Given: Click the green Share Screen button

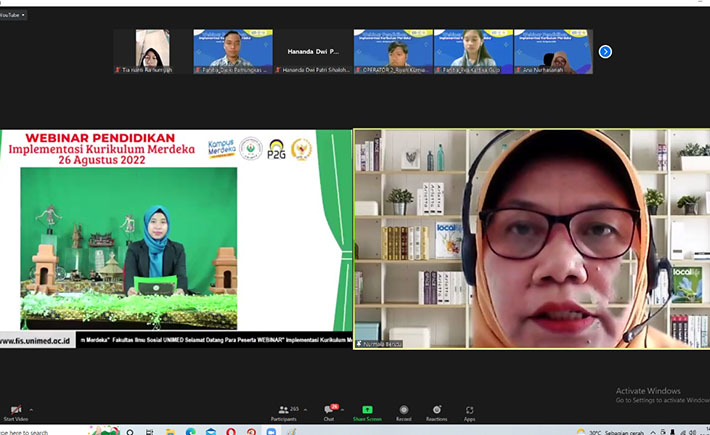Looking at the screenshot, I should point(367,412).
